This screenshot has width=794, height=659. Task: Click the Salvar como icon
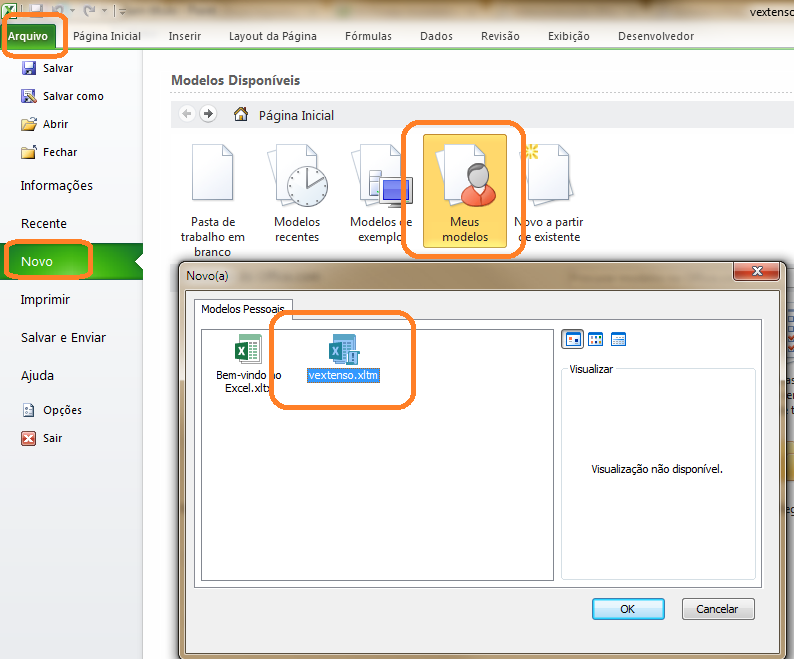coord(29,96)
